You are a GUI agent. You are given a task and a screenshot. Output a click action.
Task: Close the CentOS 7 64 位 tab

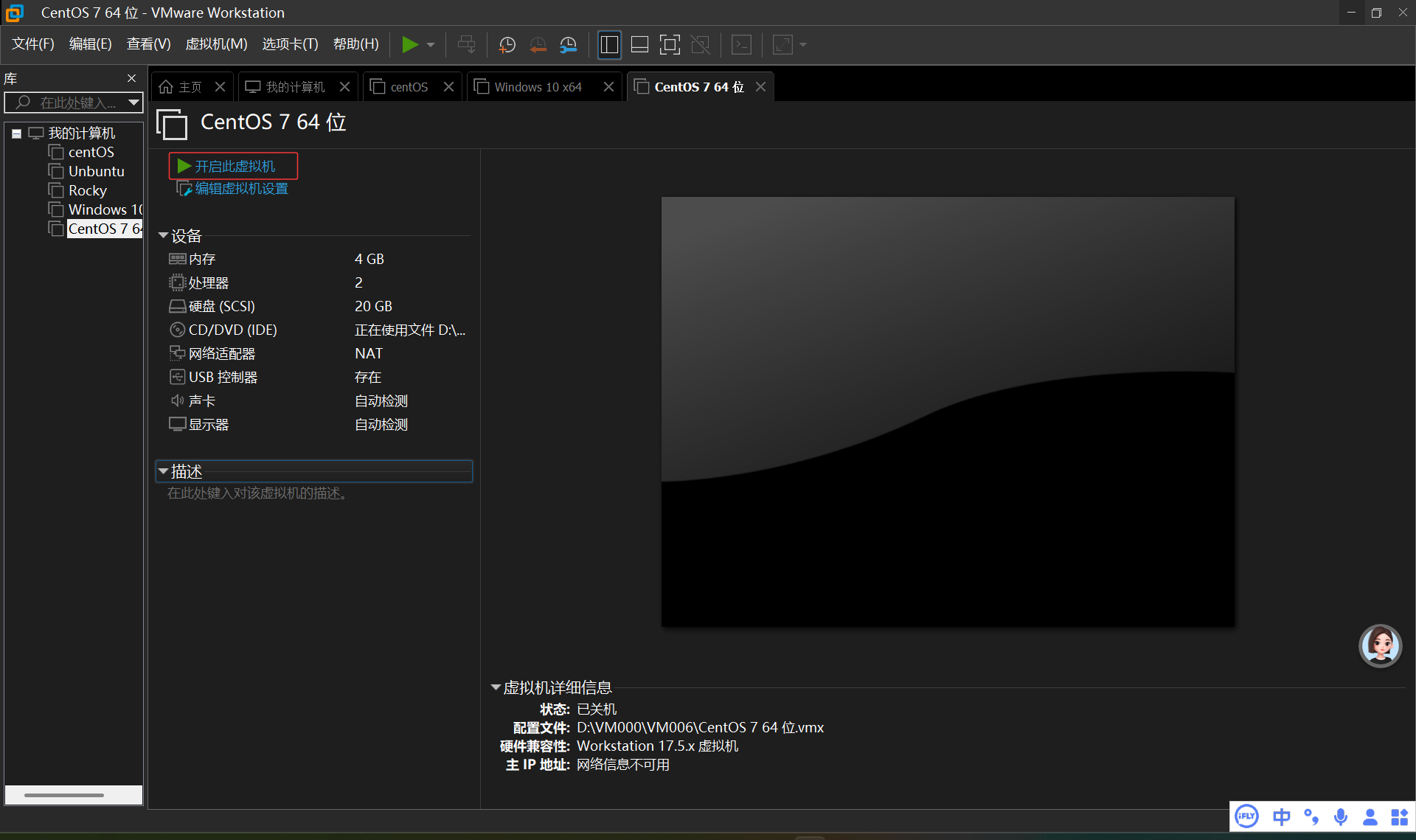[760, 87]
